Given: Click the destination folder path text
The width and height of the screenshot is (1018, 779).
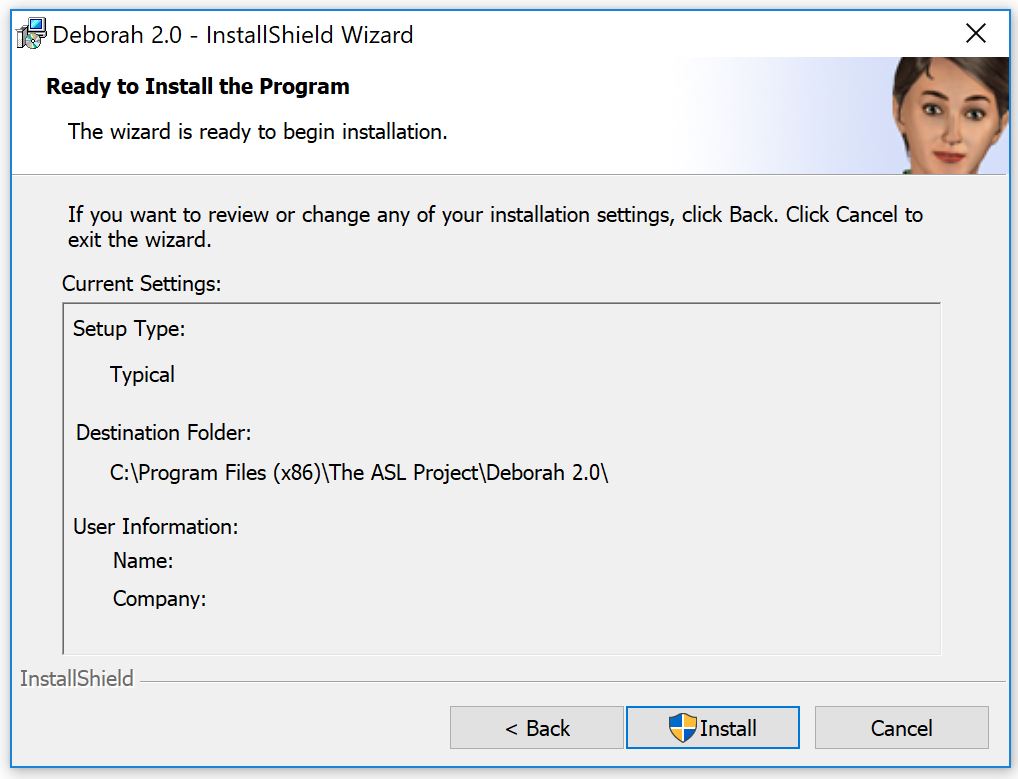Looking at the screenshot, I should pos(359,473).
